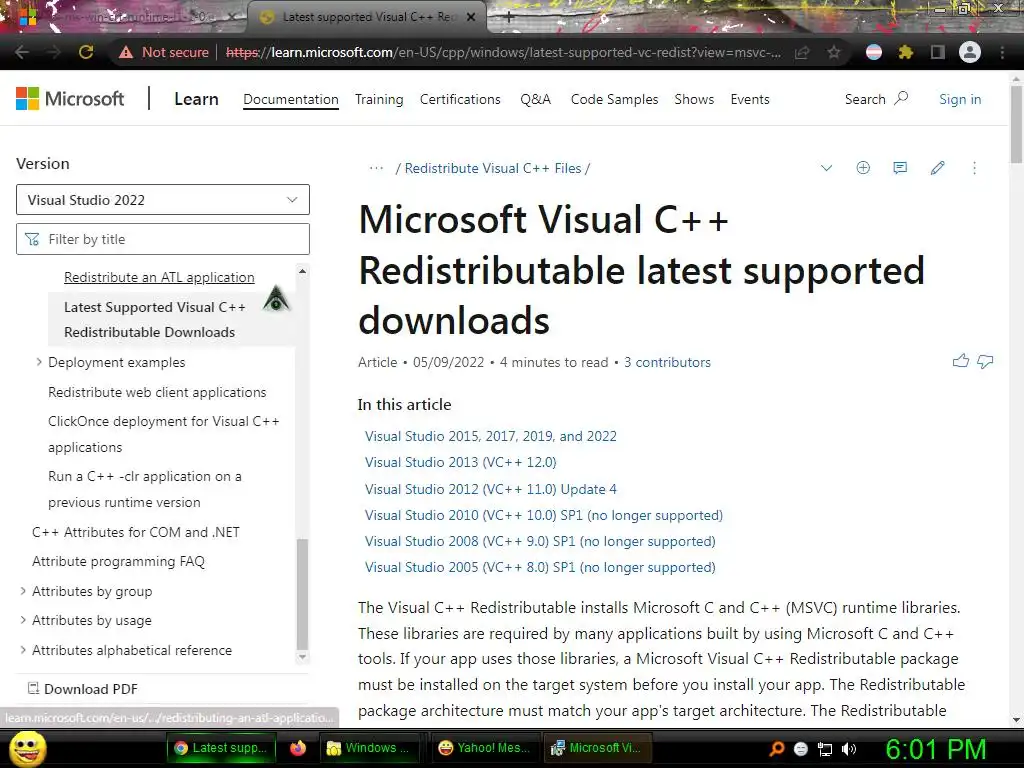Click the Start smiley button in the taskbar
The image size is (1024, 768).
tap(28, 748)
